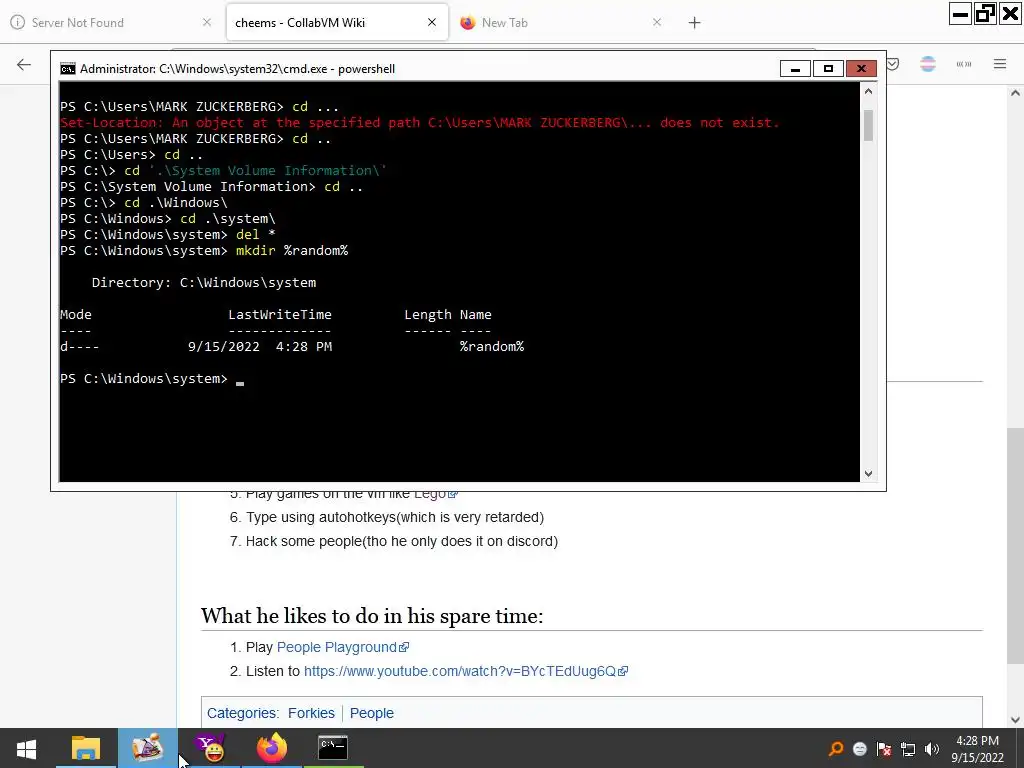Open the Windows Start menu
Screen dimensions: 1024x768
(x=26, y=748)
